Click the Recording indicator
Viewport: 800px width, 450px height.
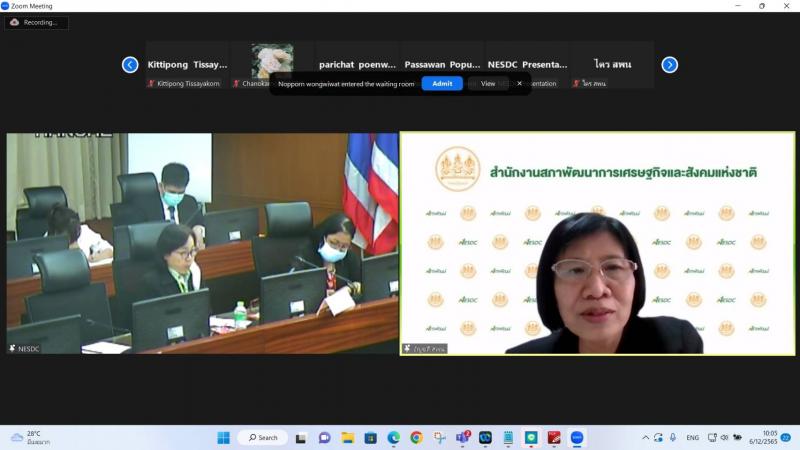(x=37, y=22)
